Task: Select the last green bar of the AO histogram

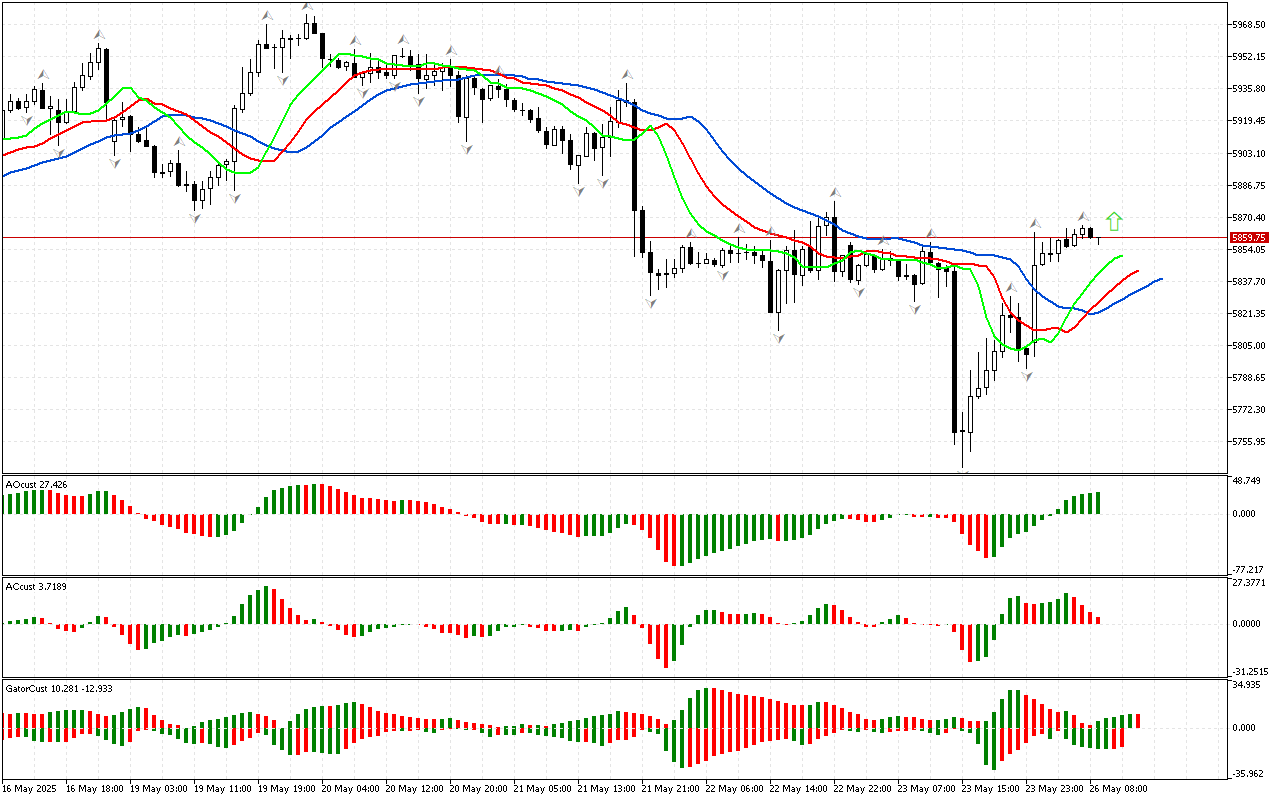Action: point(1097,502)
